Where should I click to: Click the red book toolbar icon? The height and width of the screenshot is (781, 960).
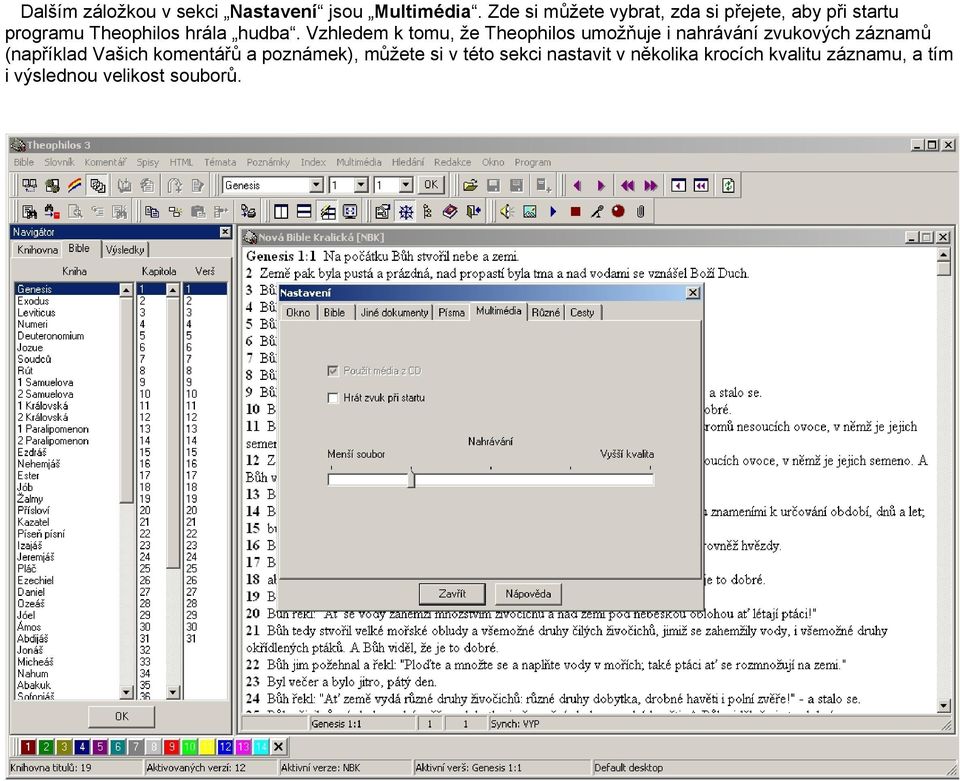[450, 211]
